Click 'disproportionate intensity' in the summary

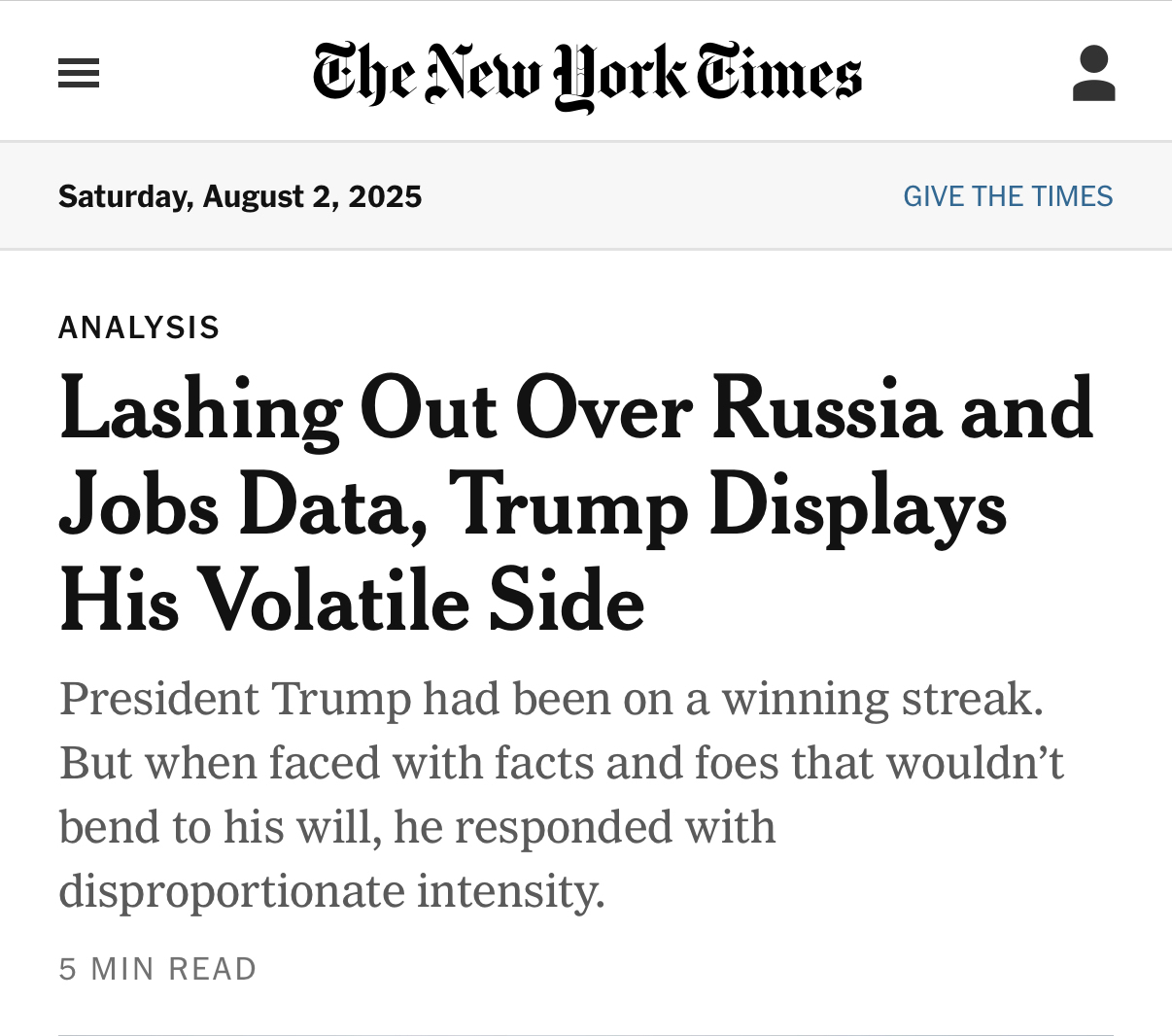click(x=331, y=891)
